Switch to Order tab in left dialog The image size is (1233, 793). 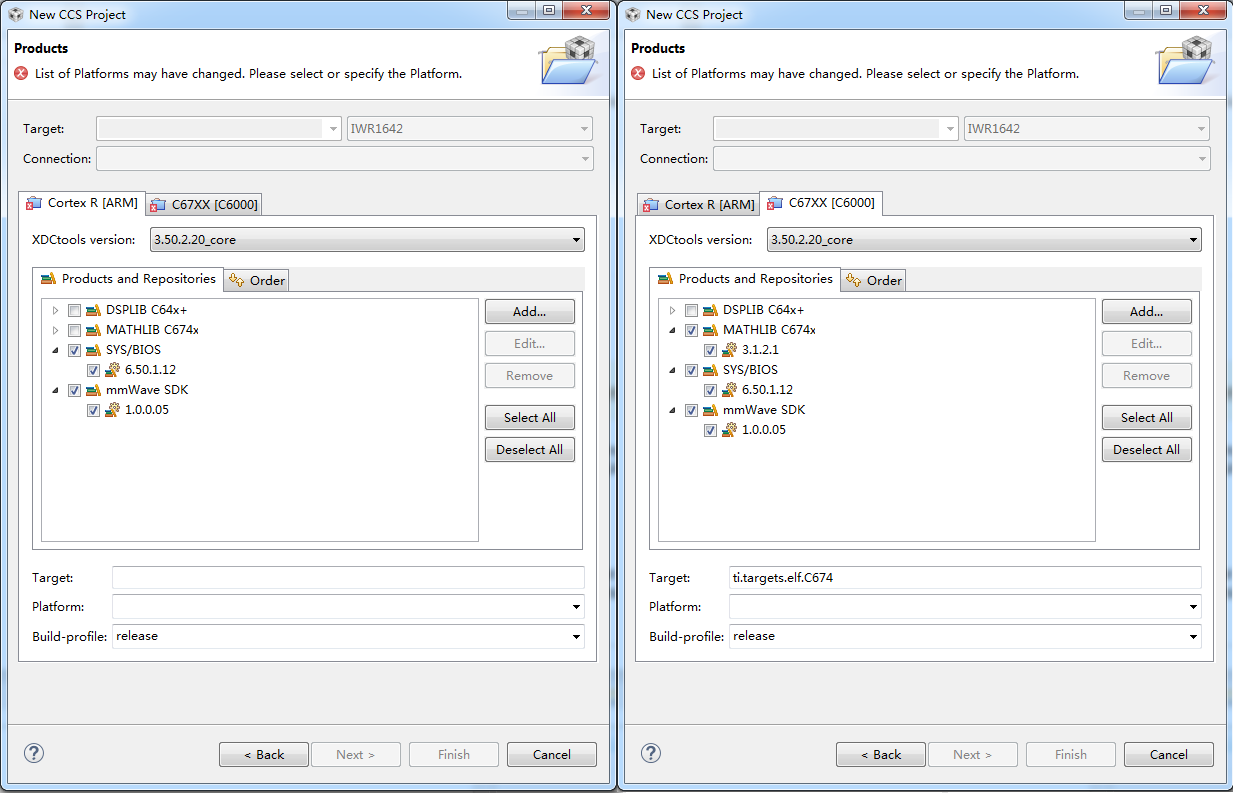pos(257,280)
